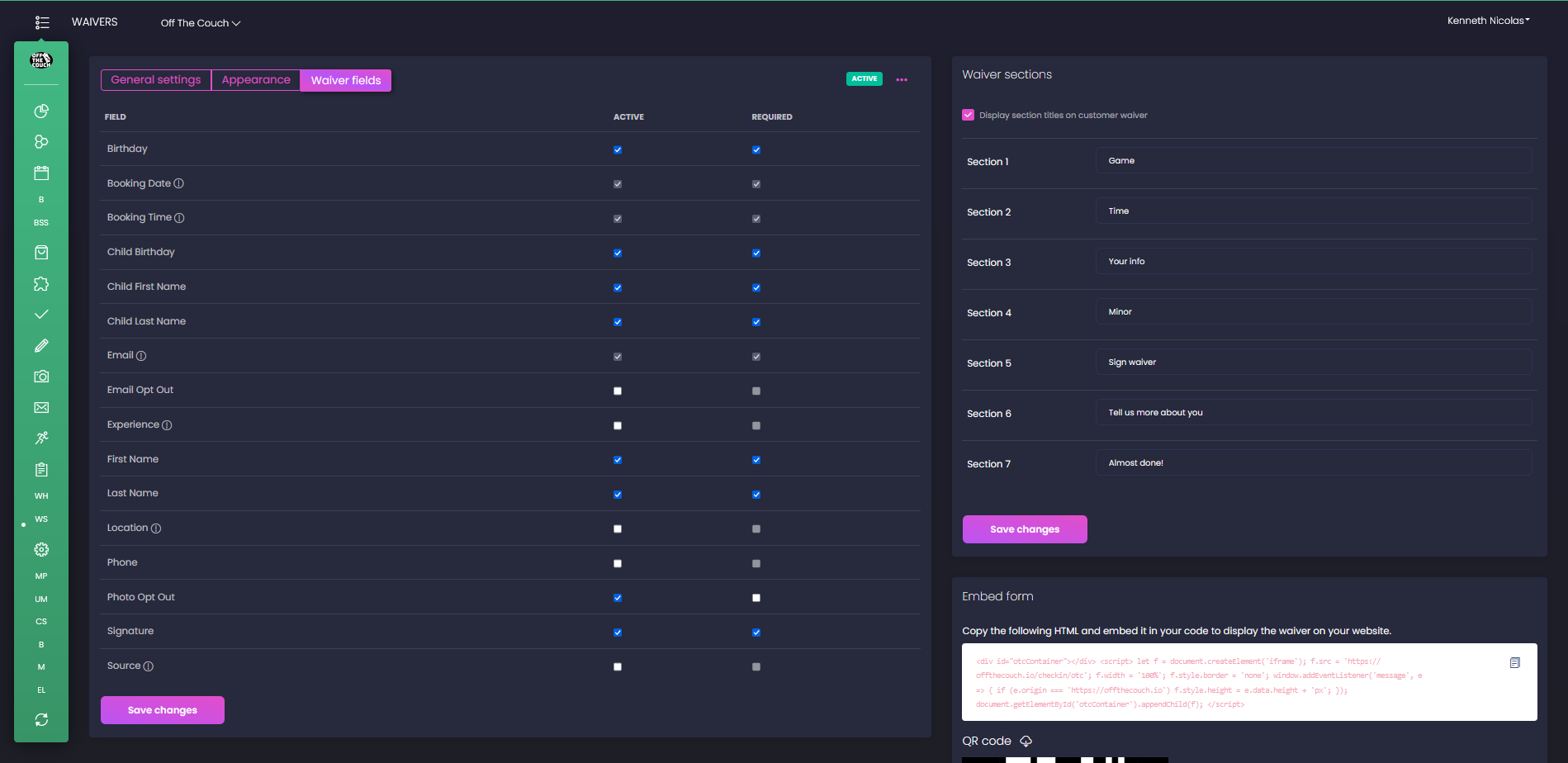Open the checkmark icon in sidebar
Screen dimensions: 1568x763
[41, 315]
